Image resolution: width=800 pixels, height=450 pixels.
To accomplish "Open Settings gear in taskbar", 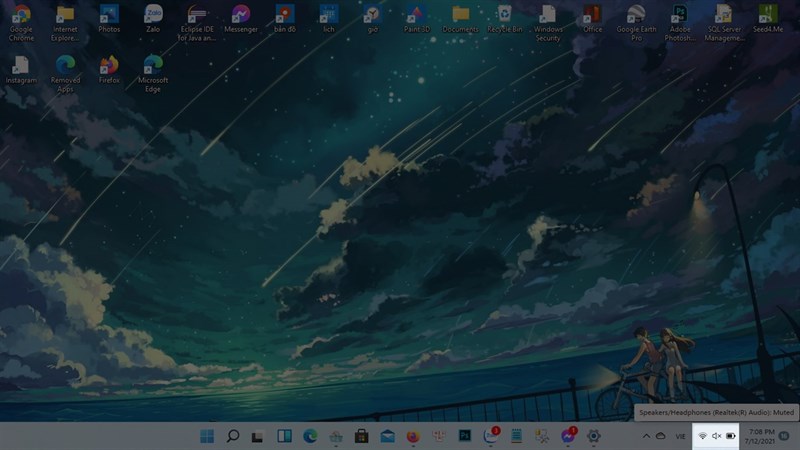I will coord(593,436).
